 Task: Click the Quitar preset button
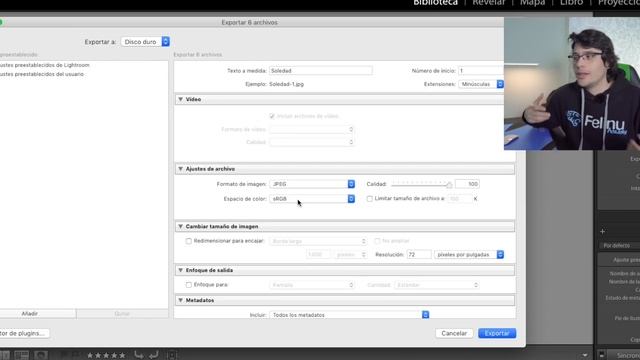122,313
